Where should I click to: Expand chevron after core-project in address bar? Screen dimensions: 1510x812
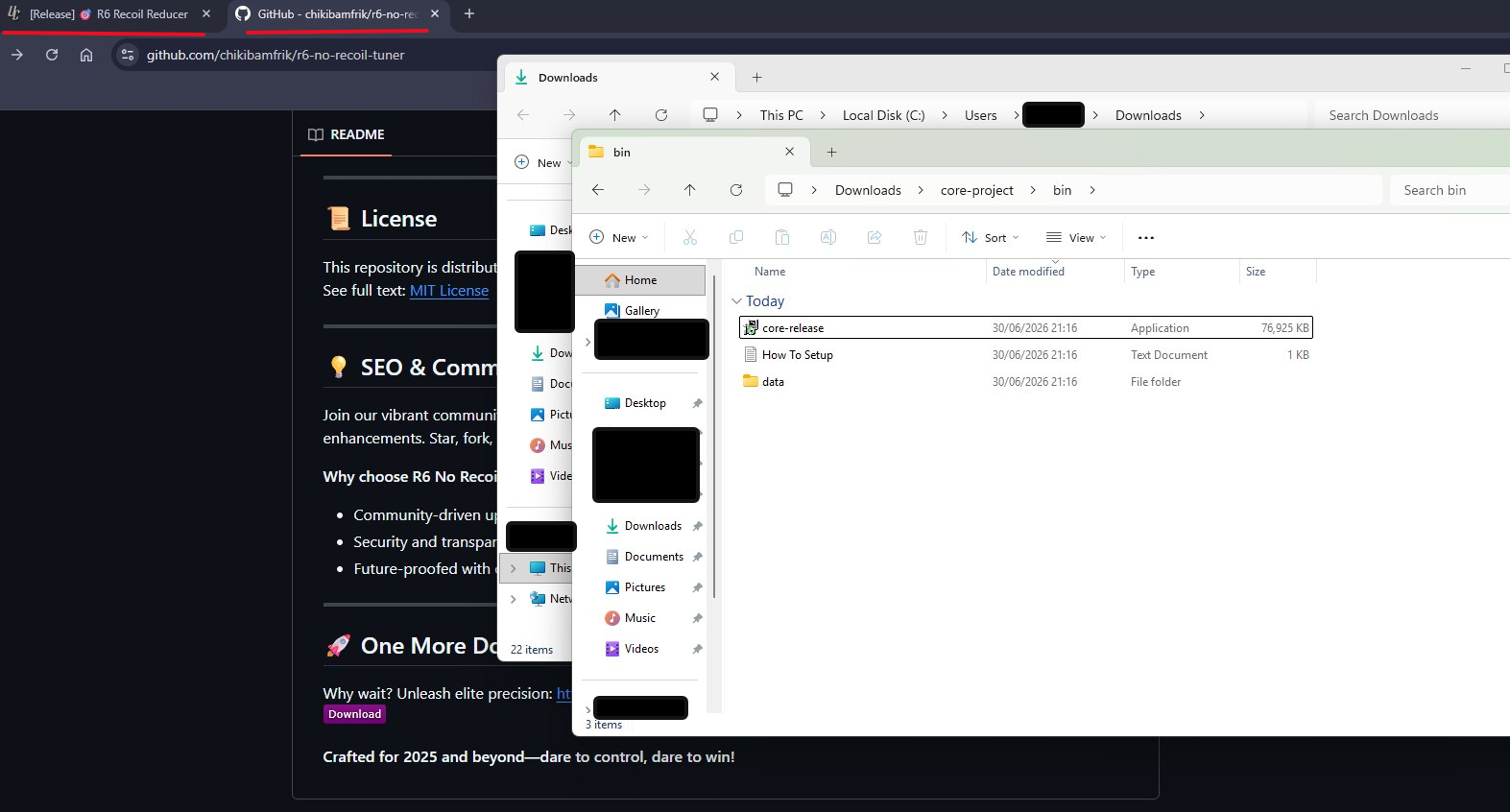(x=1033, y=190)
